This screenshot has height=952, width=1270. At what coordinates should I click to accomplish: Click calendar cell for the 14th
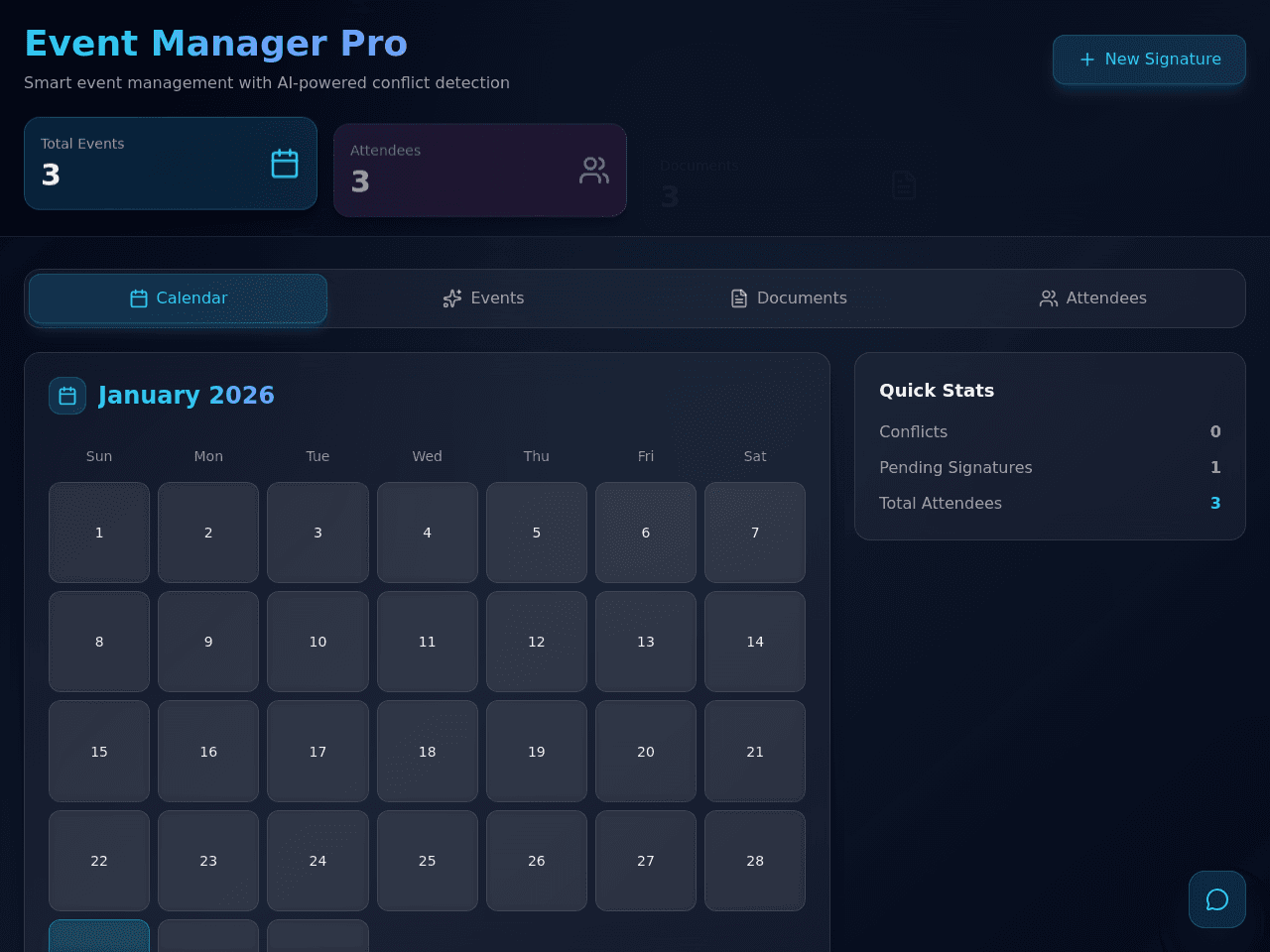tap(755, 642)
